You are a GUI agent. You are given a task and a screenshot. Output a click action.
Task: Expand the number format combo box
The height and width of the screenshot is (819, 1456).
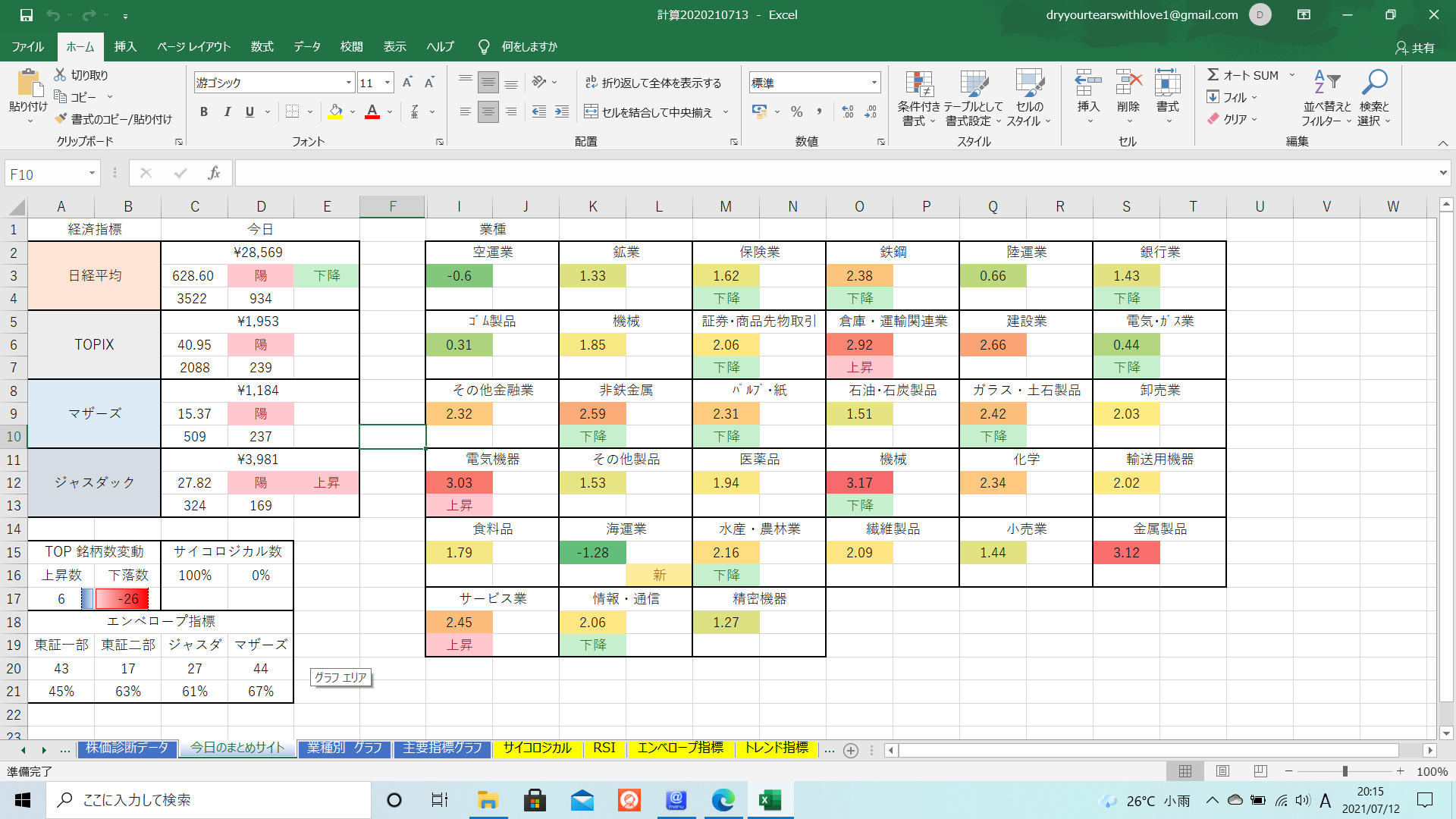[x=874, y=83]
